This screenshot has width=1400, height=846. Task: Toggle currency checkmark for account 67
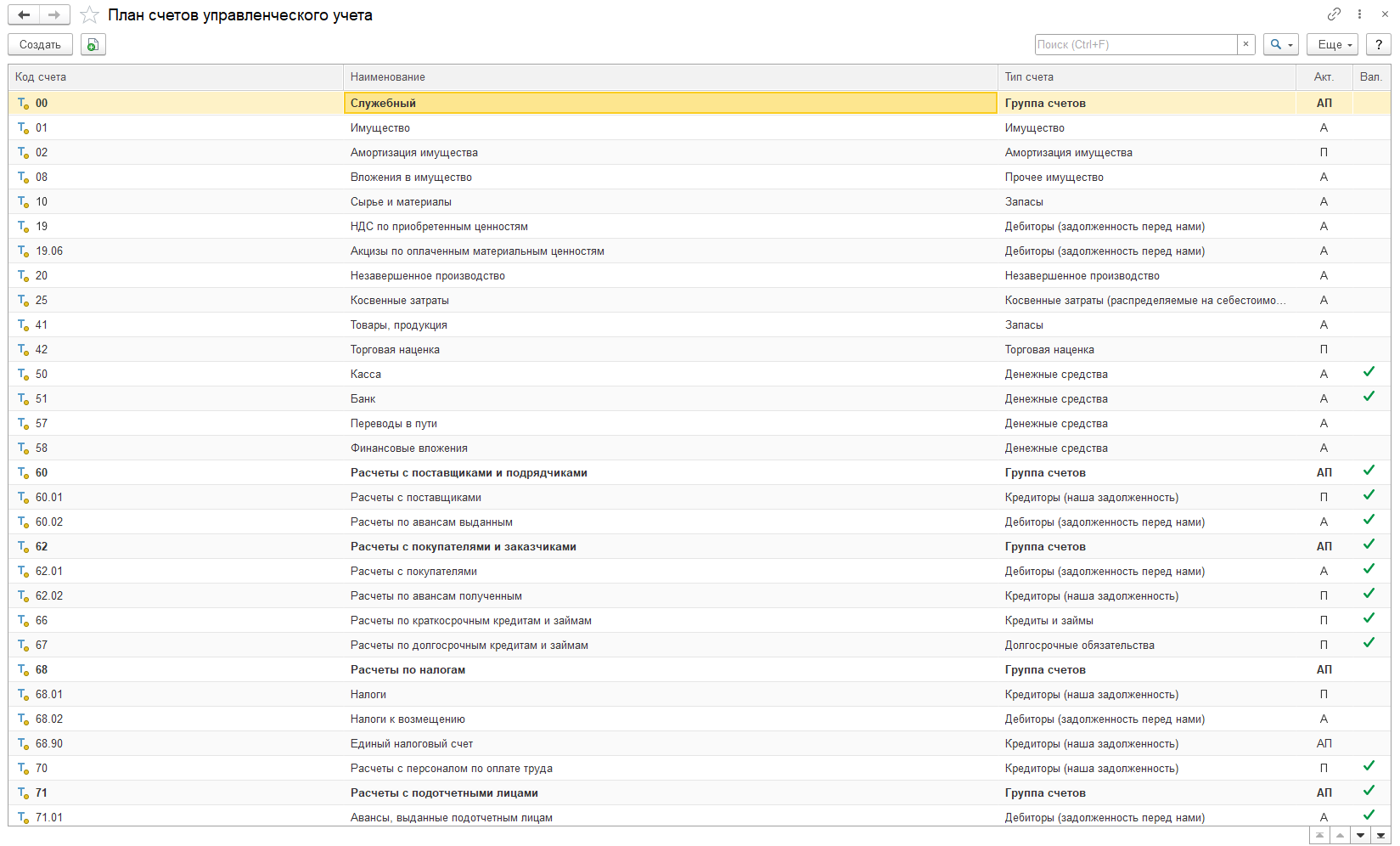(x=1369, y=643)
